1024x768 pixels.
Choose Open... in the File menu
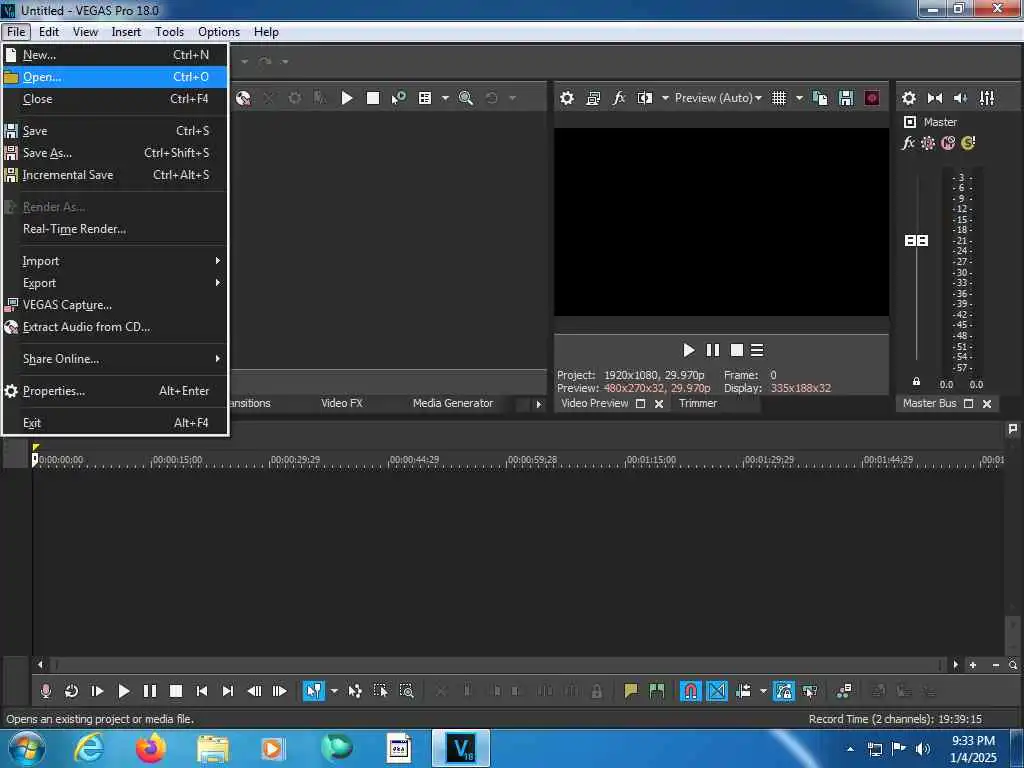(x=115, y=76)
